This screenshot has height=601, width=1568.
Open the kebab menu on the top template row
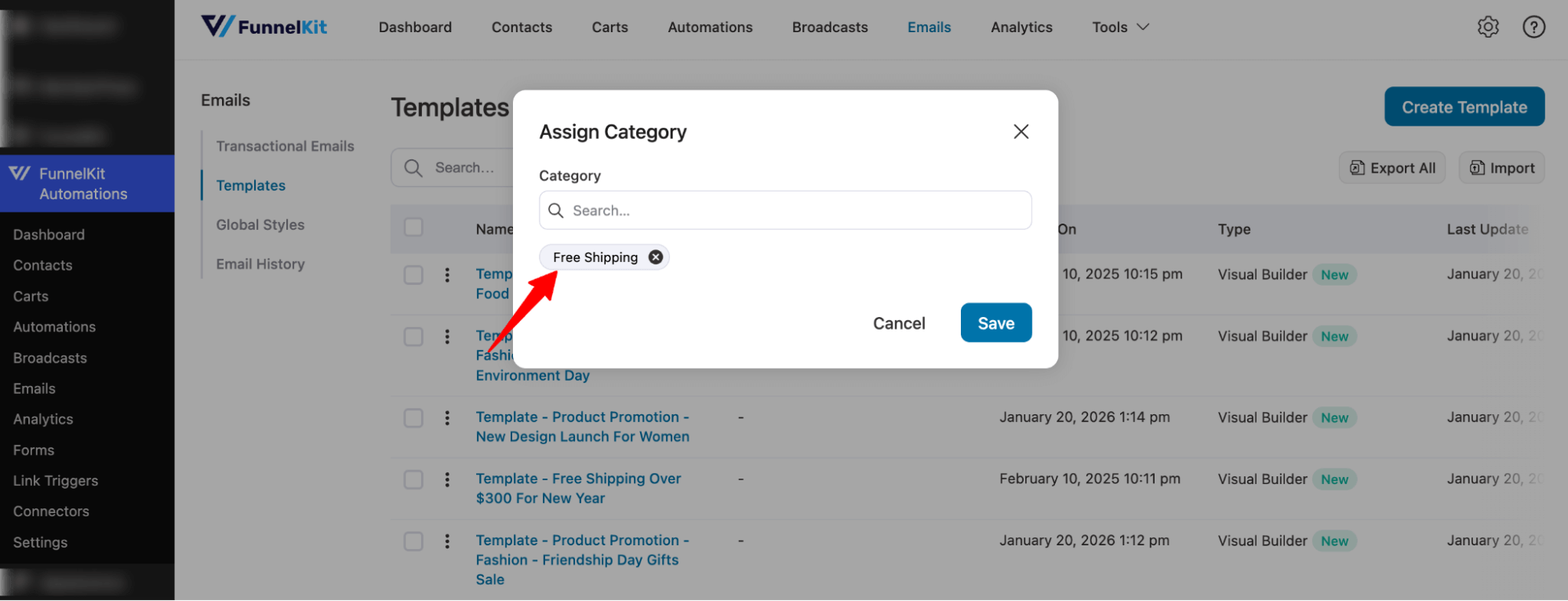[447, 275]
